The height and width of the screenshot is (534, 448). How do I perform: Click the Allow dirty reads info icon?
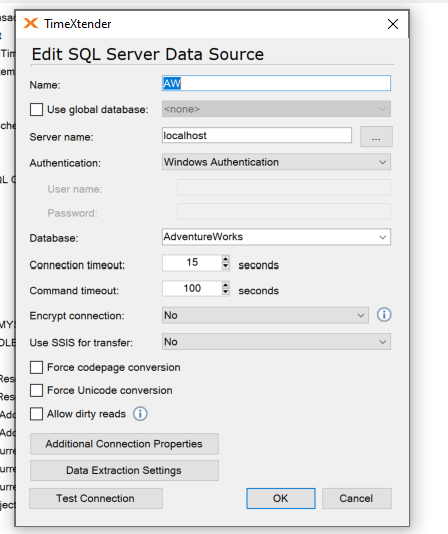140,414
